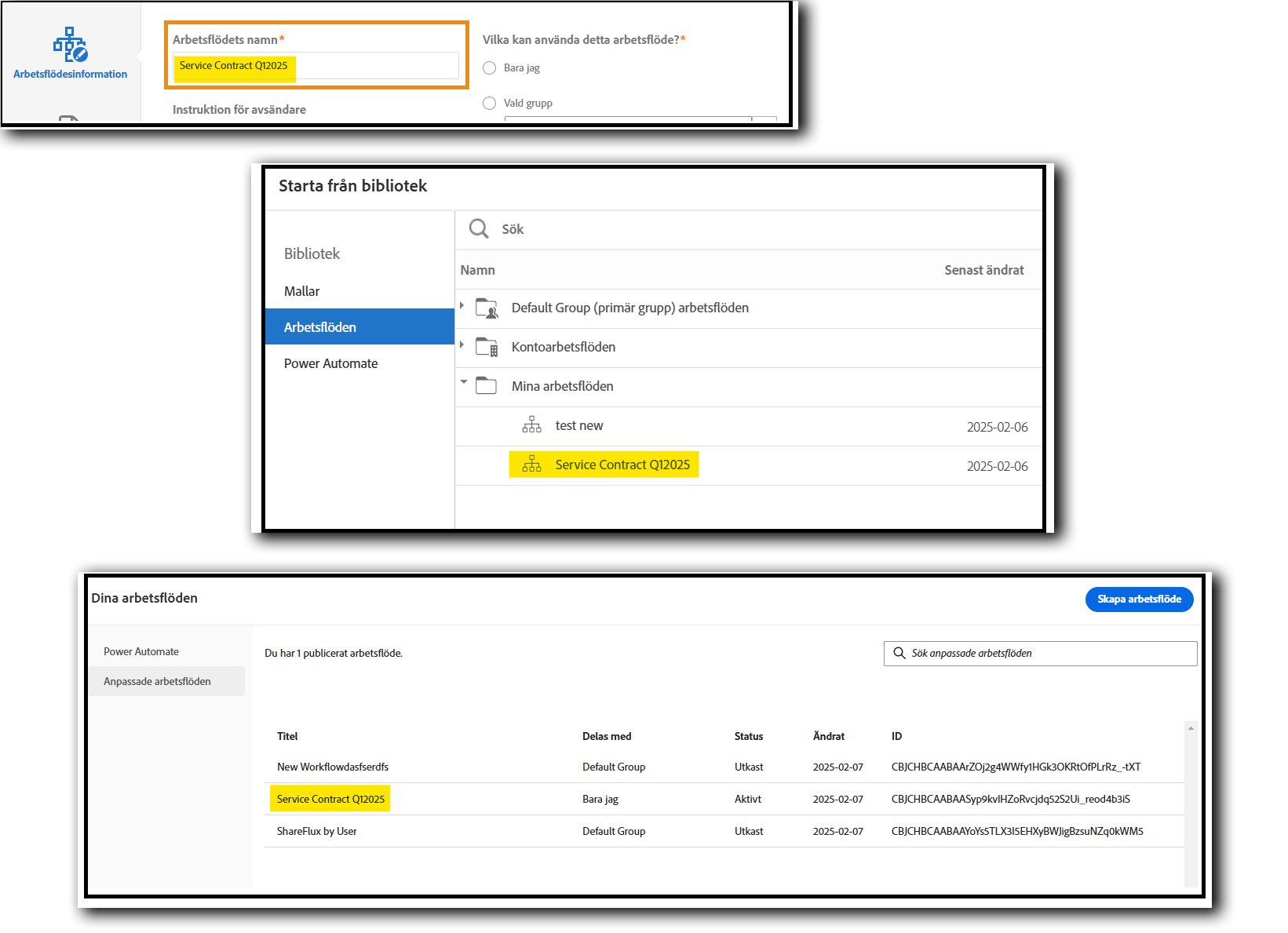Click magnifier icon in Sök anpassade arbetsflöden
This screenshot has width=1288, height=933.
pyautogui.click(x=899, y=653)
